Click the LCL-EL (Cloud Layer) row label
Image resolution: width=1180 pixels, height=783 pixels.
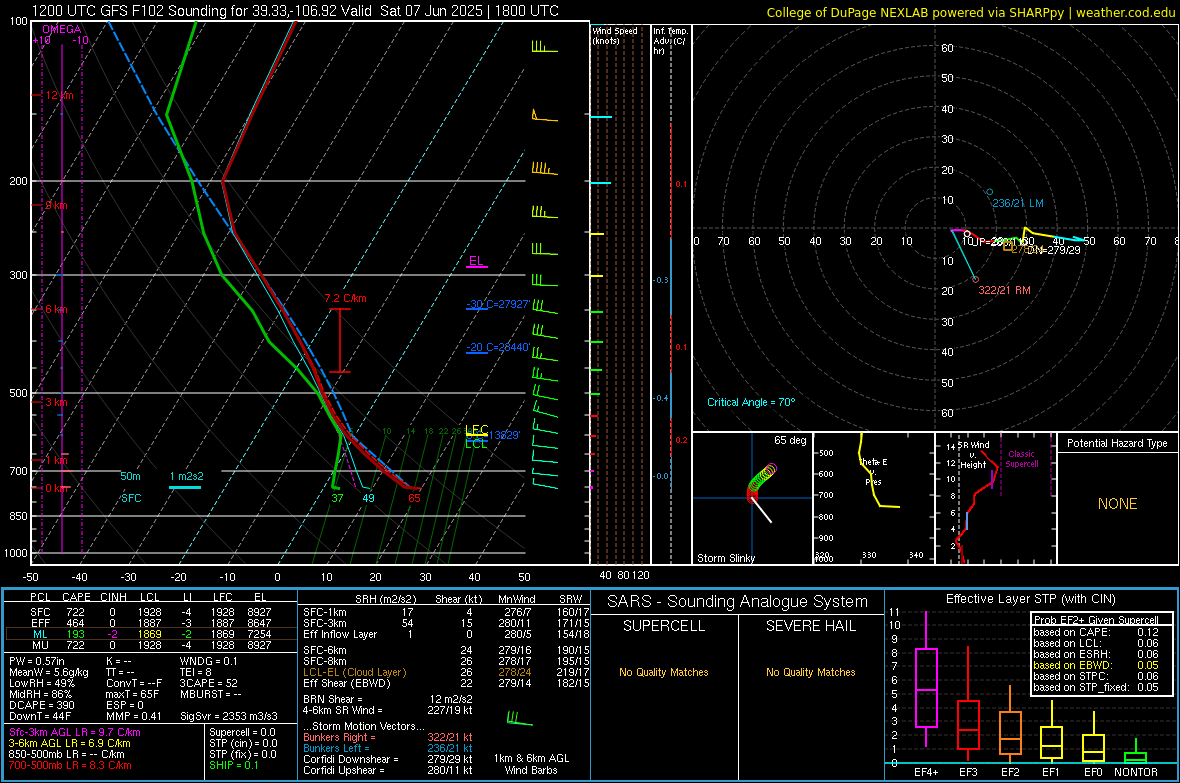354,672
